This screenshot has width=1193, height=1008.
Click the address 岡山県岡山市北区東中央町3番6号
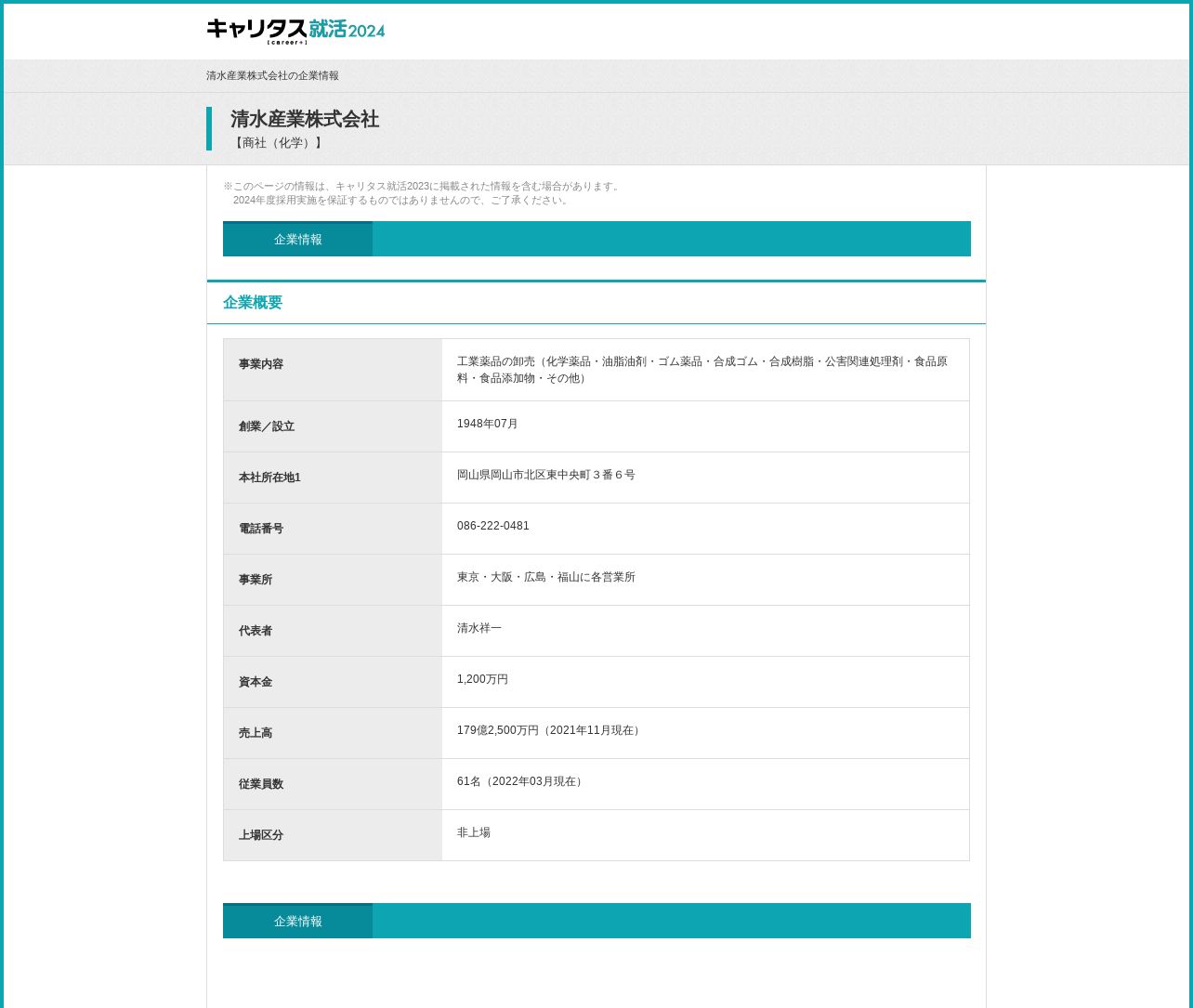[546, 475]
